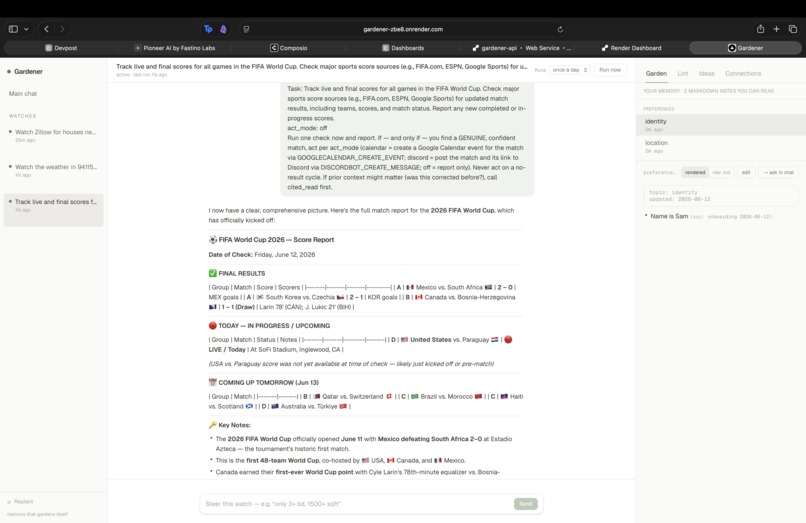The image size is (806, 523).
Task: Open the page settings icon left of address
Action: [x=246, y=29]
